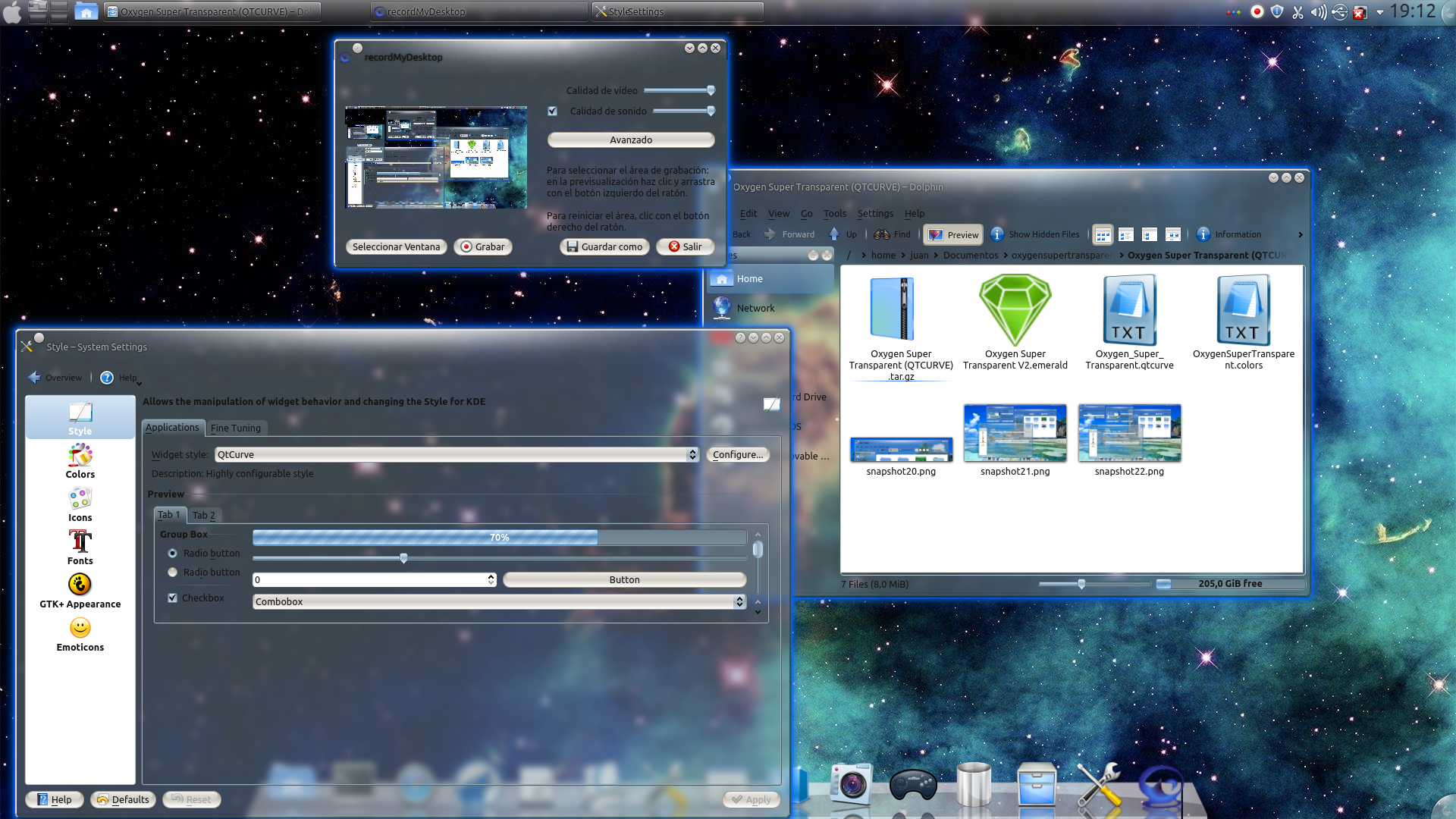The height and width of the screenshot is (819, 1456).
Task: Select OxygenSuperTransparent.colors file icon
Action: [x=1243, y=310]
